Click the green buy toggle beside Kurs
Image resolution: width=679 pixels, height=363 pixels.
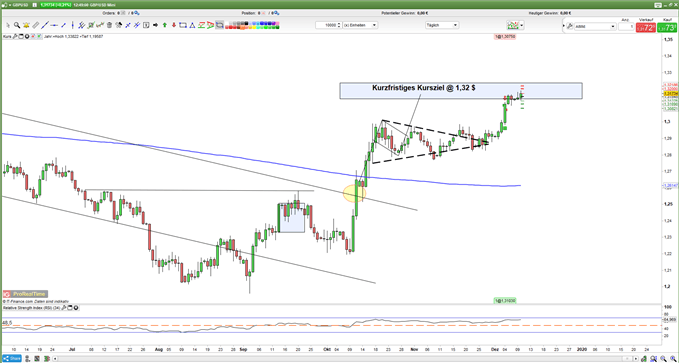[39, 36]
